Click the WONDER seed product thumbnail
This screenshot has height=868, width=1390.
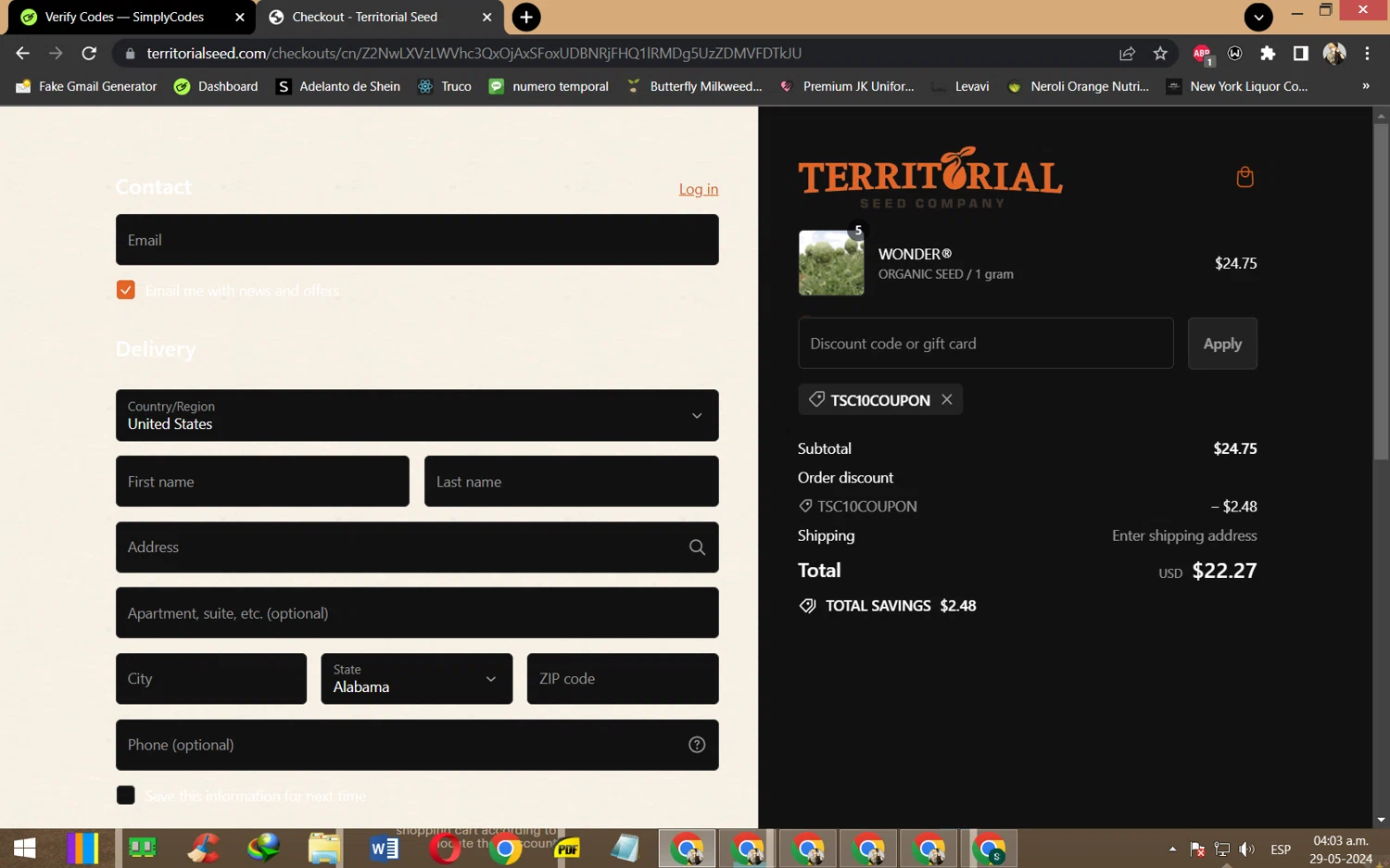[831, 263]
